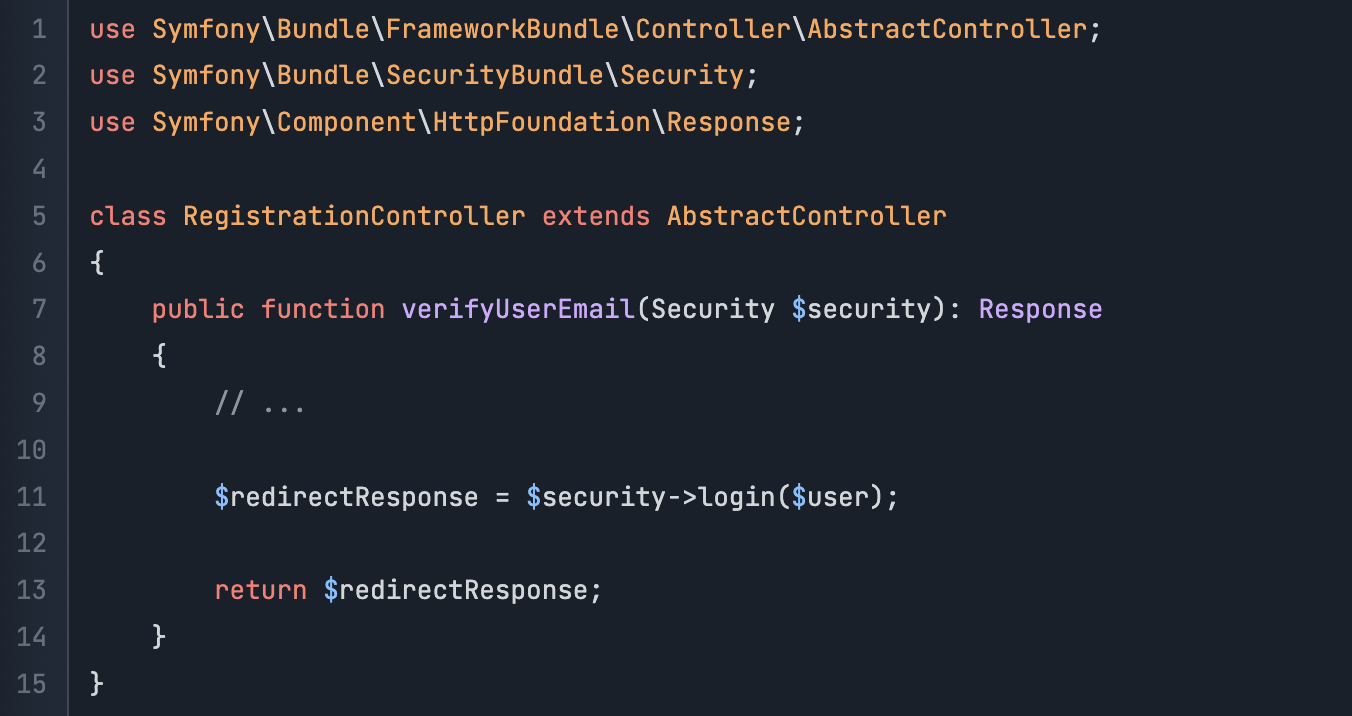Click the extends keyword on line 5
Viewport: 1352px width, 716px height.
click(x=596, y=216)
